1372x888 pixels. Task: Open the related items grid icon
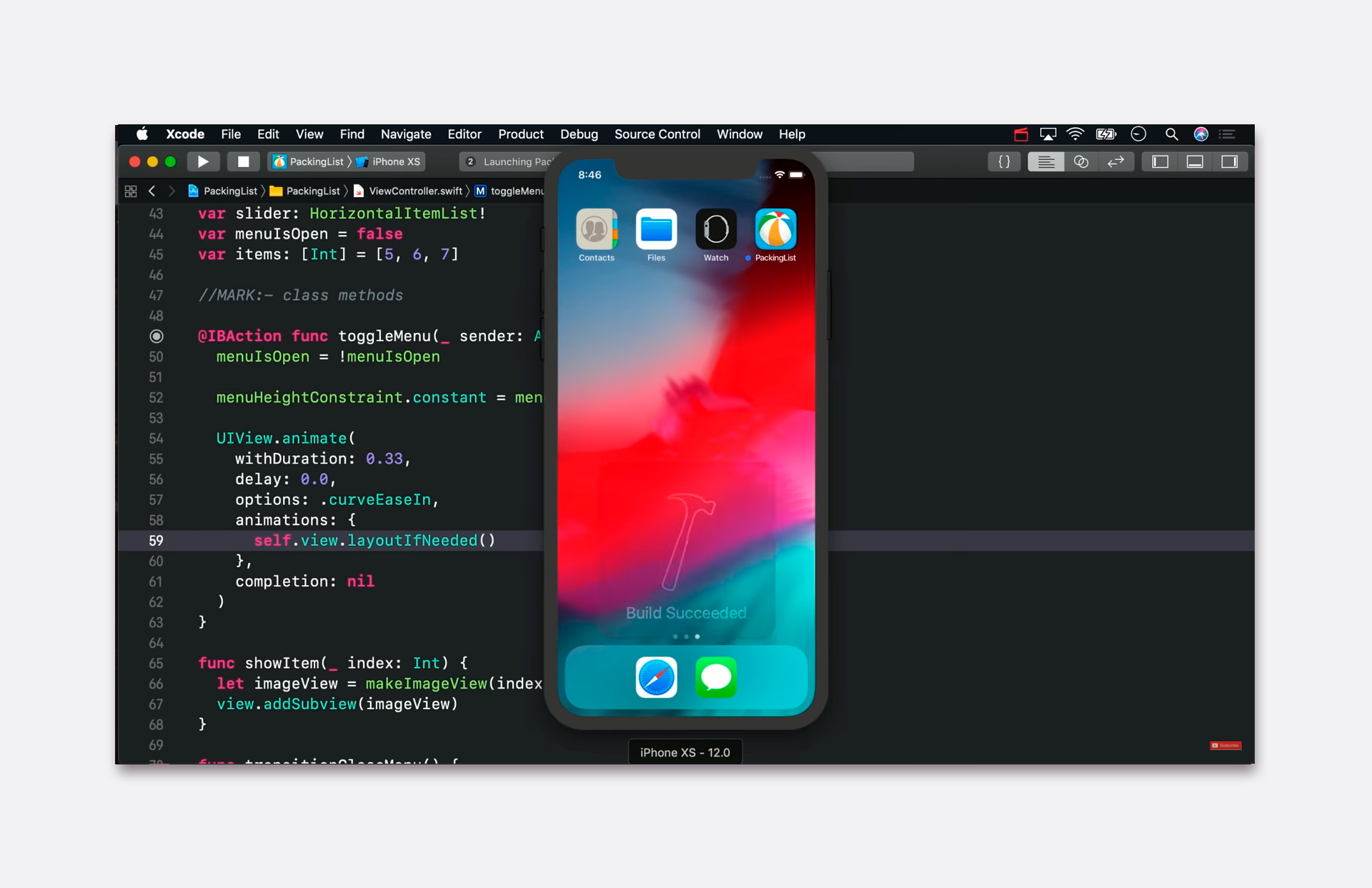pos(131,191)
